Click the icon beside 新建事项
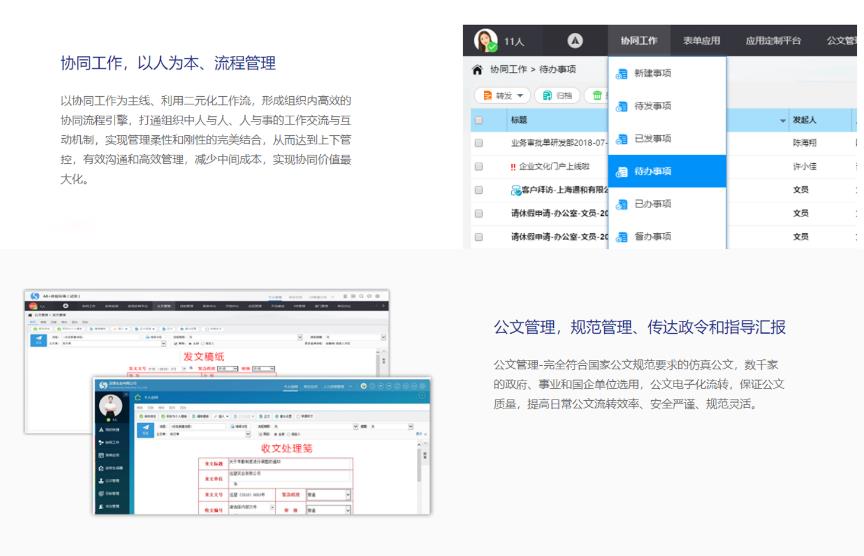 tap(622, 74)
